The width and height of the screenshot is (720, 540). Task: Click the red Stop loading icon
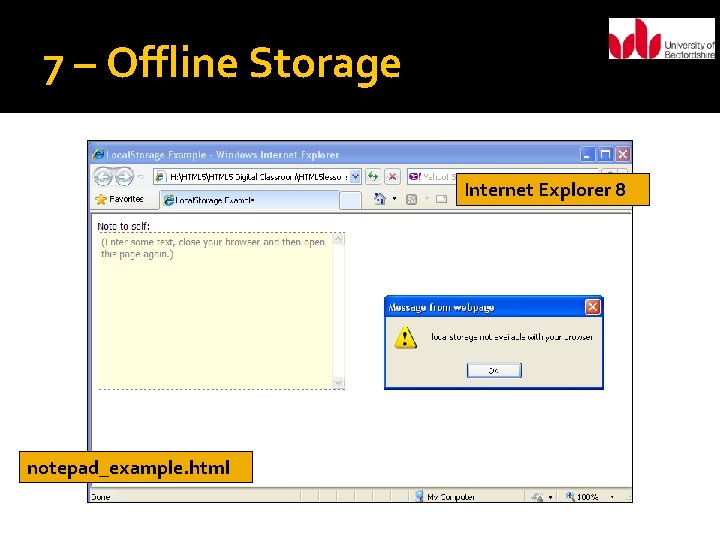tap(392, 176)
